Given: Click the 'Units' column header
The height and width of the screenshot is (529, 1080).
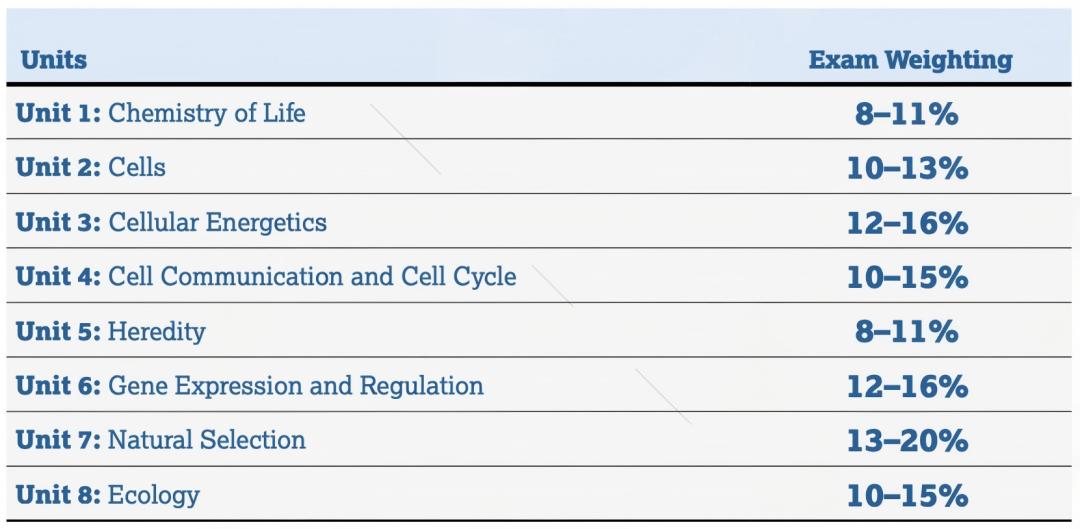Looking at the screenshot, I should pos(54,60).
